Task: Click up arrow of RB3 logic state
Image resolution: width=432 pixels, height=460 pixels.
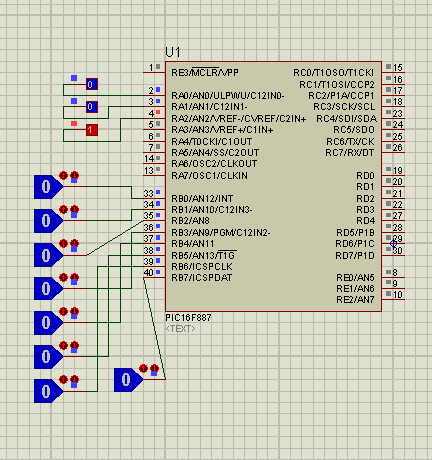Action: [x=63, y=277]
